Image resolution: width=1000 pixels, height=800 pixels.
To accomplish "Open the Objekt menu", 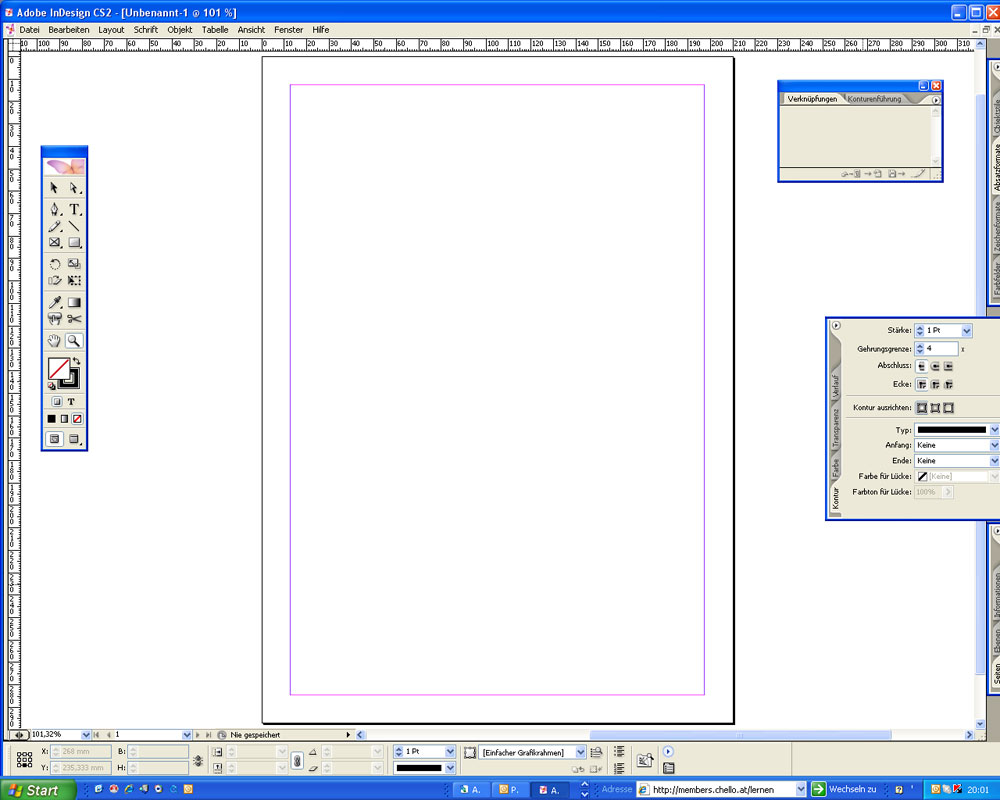I will pyautogui.click(x=180, y=30).
